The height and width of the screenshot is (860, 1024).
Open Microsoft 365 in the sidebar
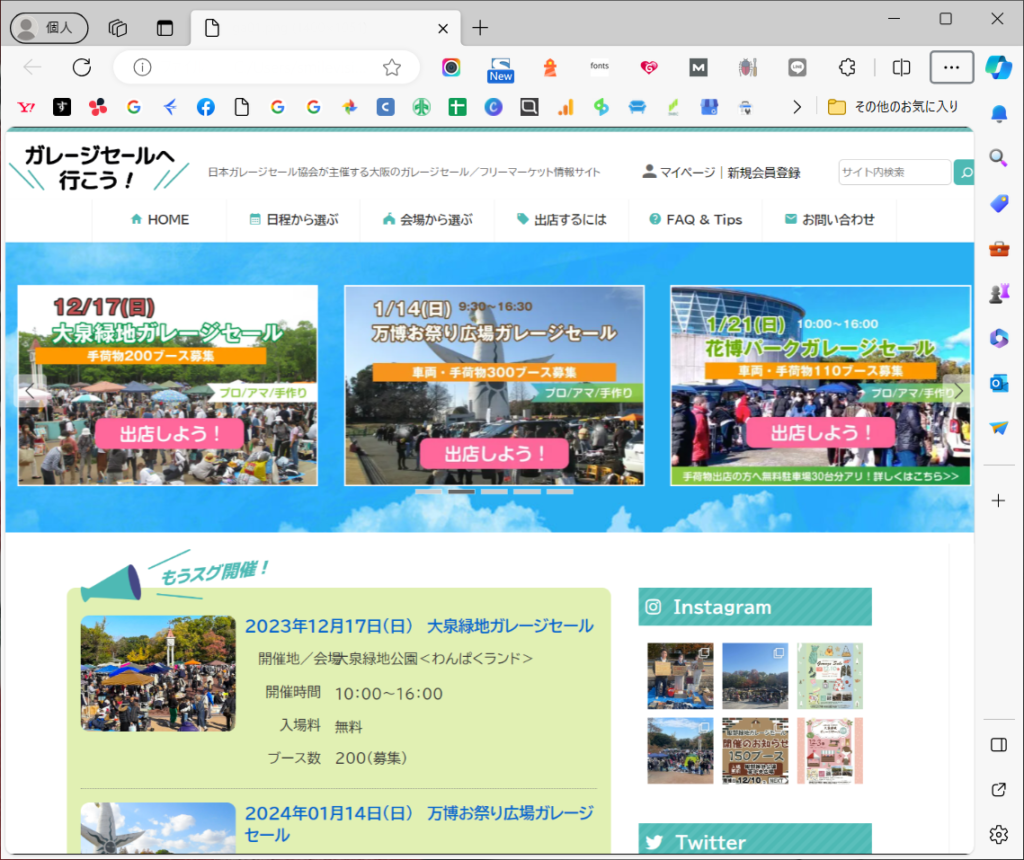(x=999, y=338)
